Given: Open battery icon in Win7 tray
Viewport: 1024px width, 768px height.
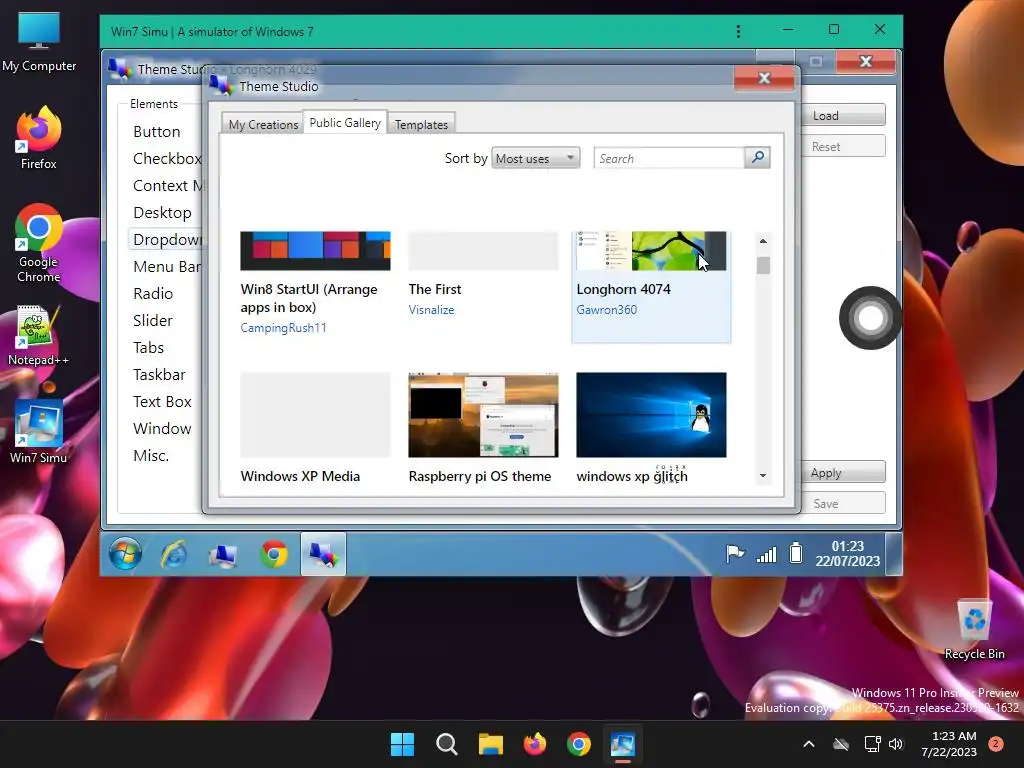Looking at the screenshot, I should pyautogui.click(x=795, y=553).
